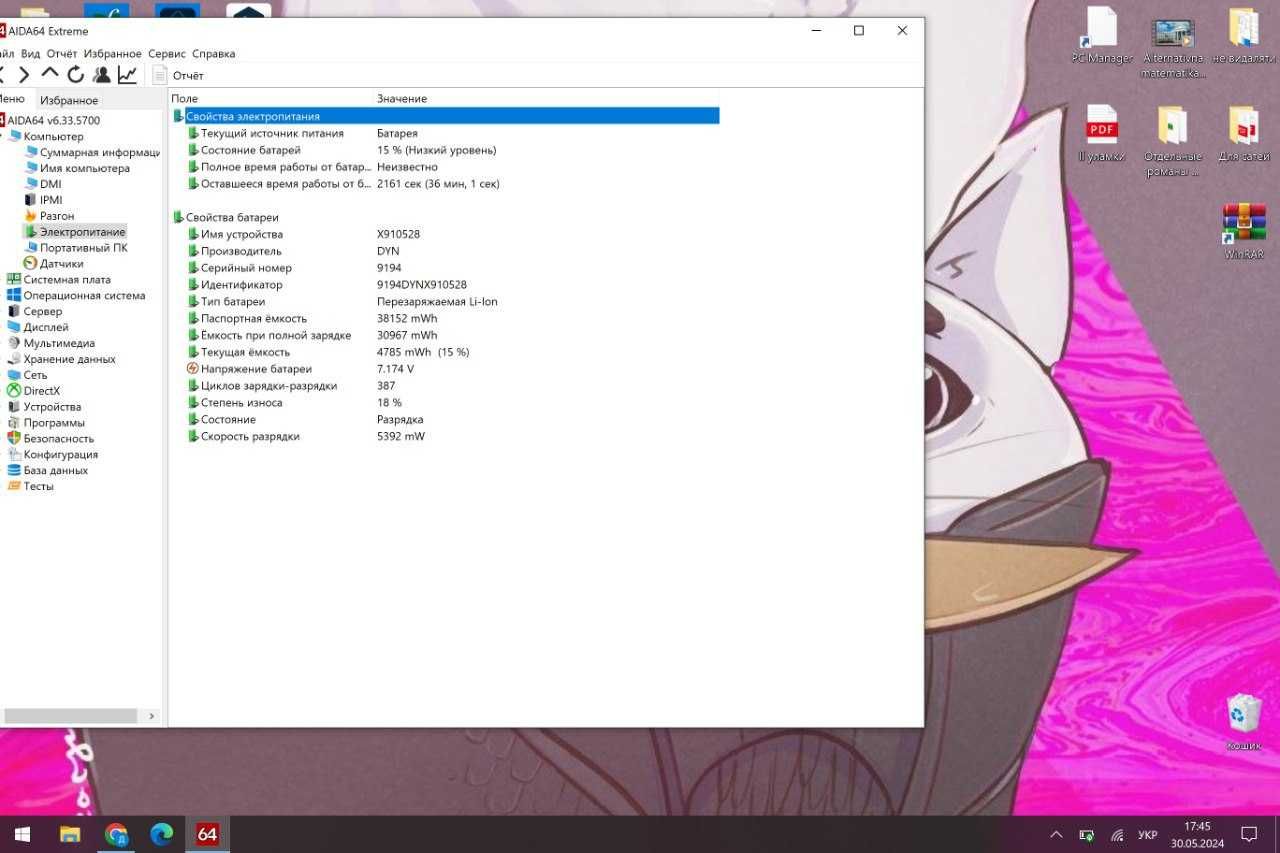The width and height of the screenshot is (1280, 853).
Task: Select the Состояние батарей row
Action: click(x=446, y=150)
